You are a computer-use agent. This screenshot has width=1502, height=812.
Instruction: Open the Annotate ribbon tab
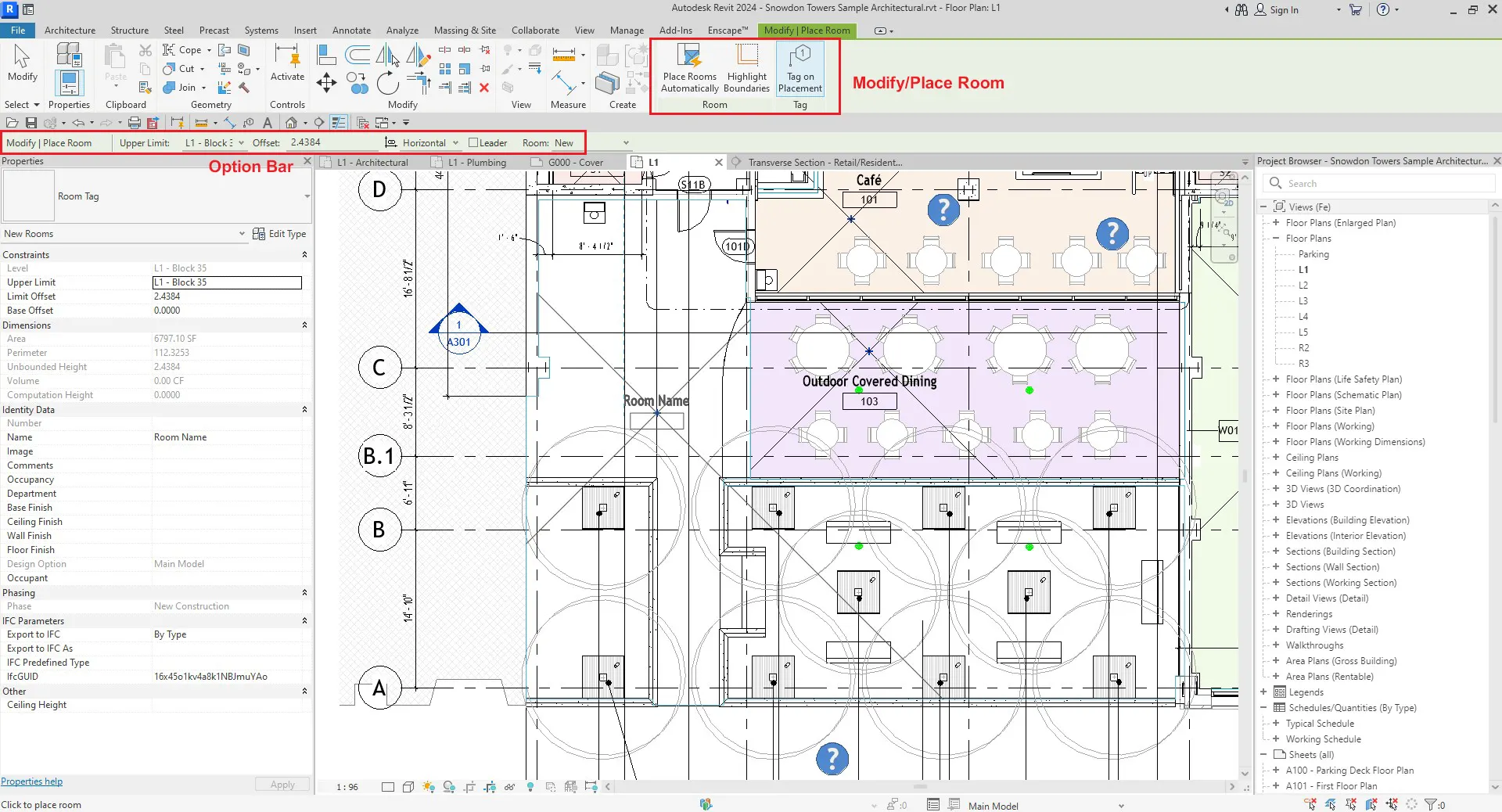pos(351,31)
